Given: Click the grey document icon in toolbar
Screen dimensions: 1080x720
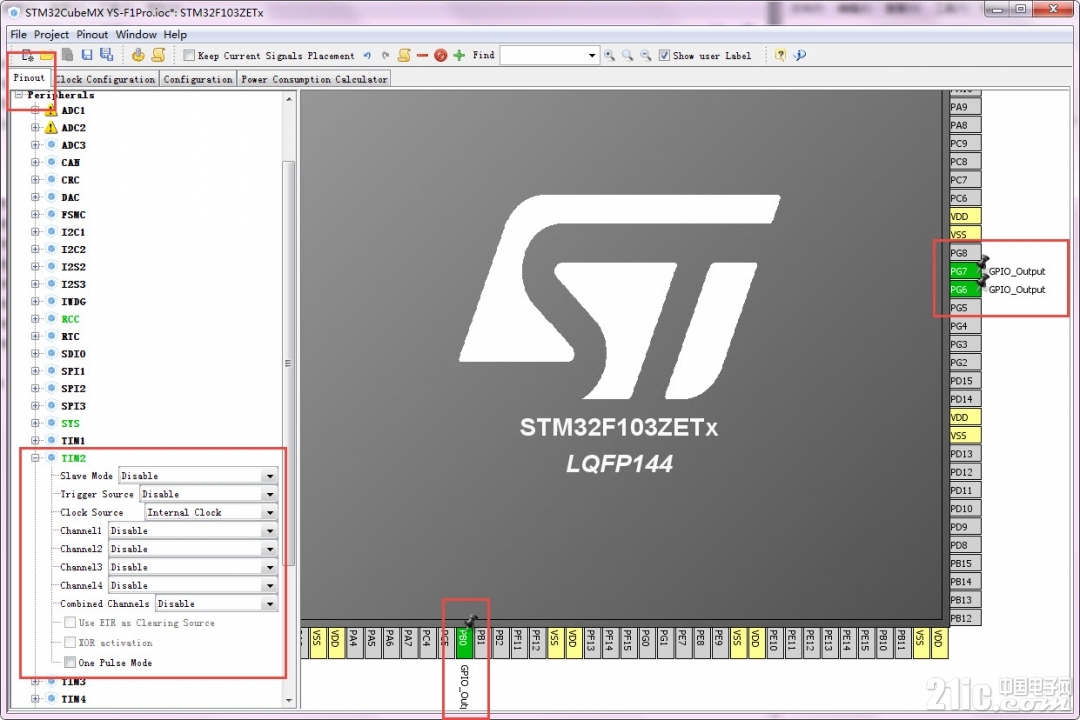Looking at the screenshot, I should point(68,55).
